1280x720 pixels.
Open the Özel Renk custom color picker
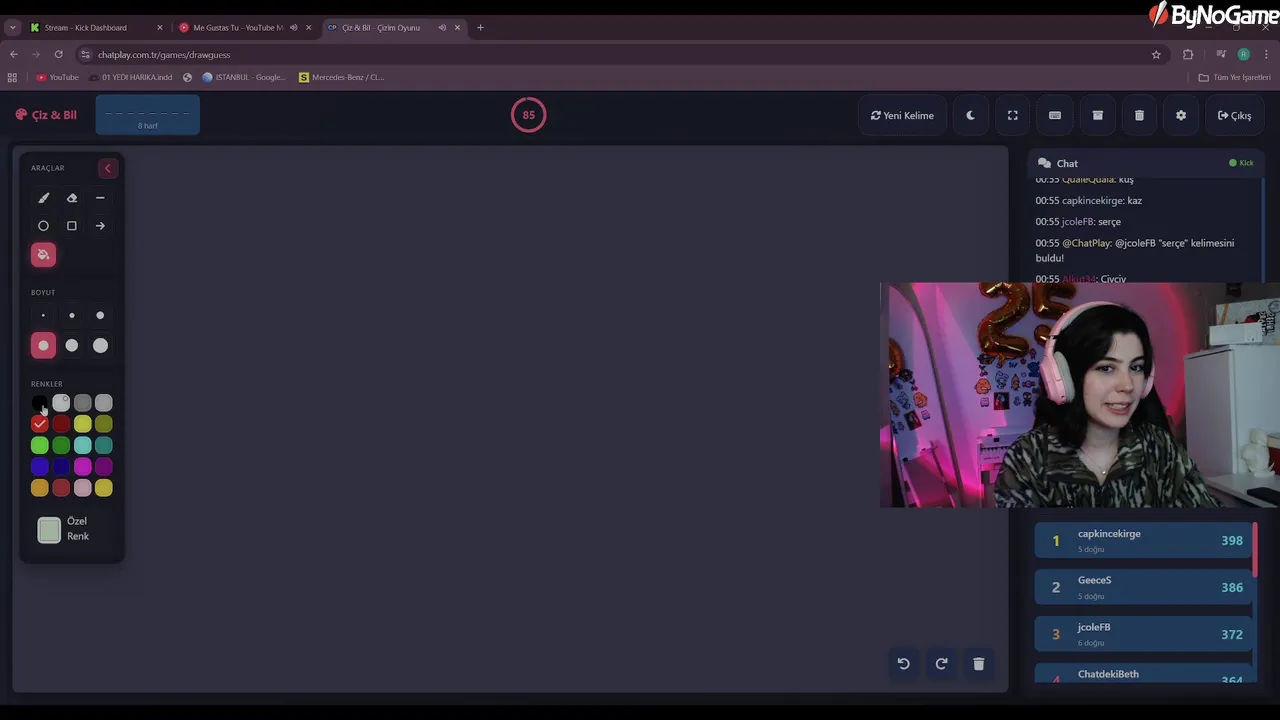49,530
